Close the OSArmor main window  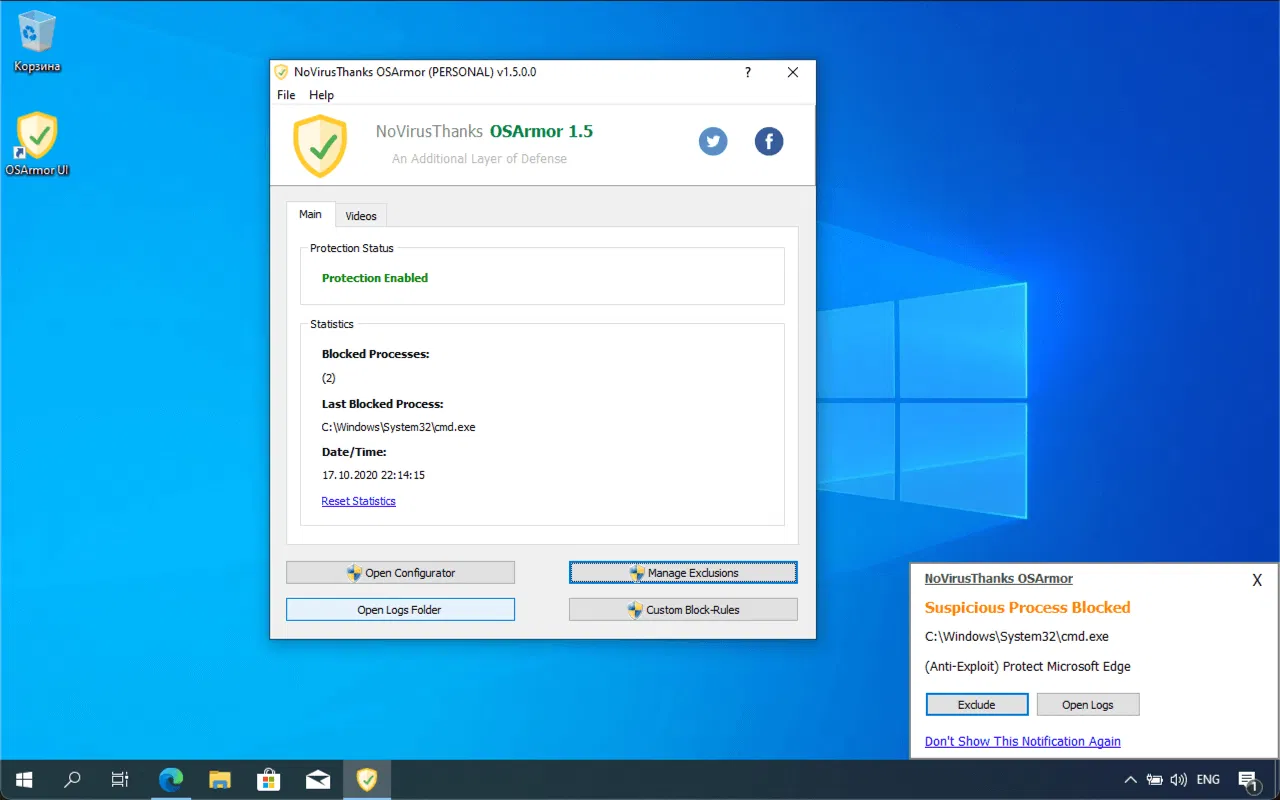click(x=793, y=72)
